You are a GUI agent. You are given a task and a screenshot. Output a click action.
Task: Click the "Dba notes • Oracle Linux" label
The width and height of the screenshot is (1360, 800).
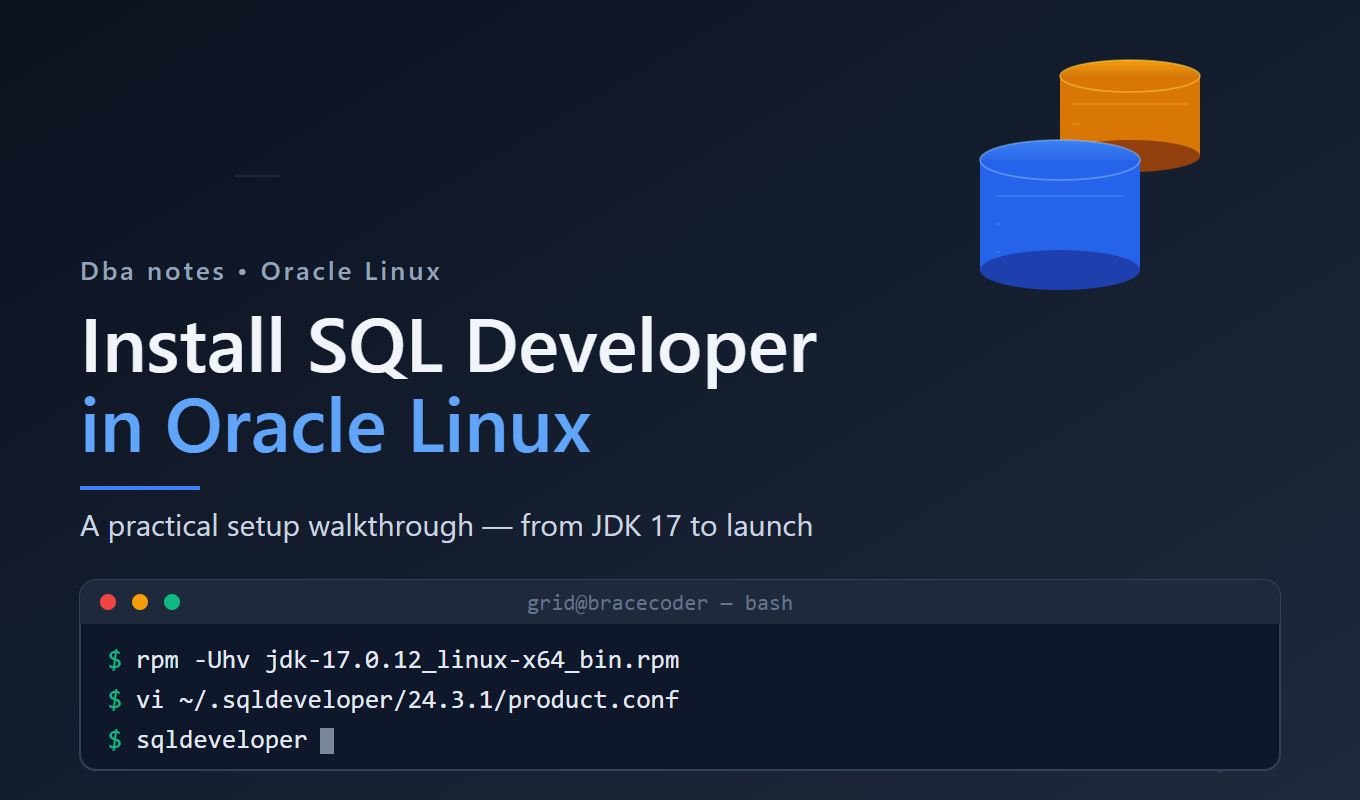(x=260, y=271)
